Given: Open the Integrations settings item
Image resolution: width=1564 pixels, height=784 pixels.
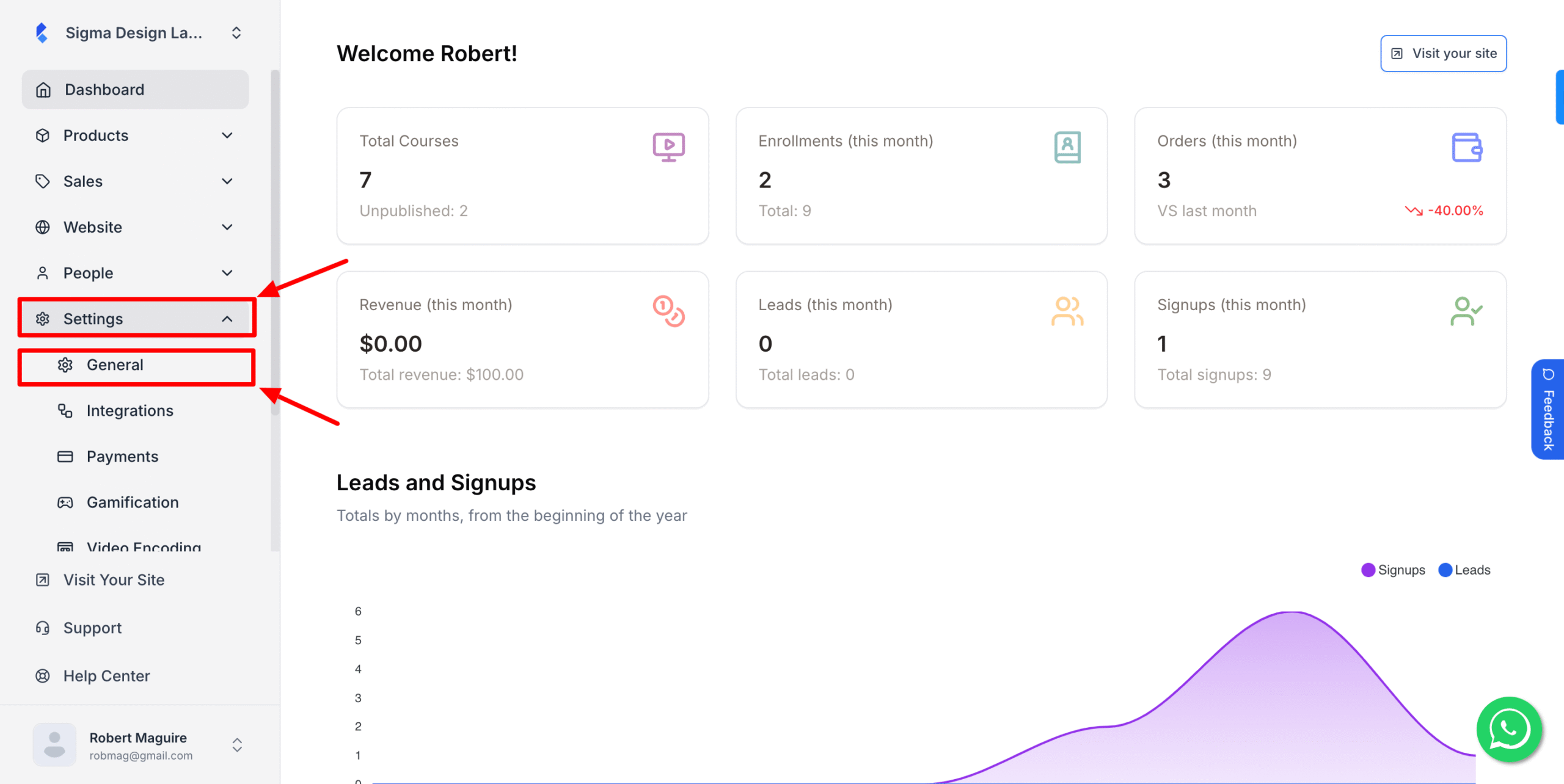Looking at the screenshot, I should pyautogui.click(x=130, y=411).
